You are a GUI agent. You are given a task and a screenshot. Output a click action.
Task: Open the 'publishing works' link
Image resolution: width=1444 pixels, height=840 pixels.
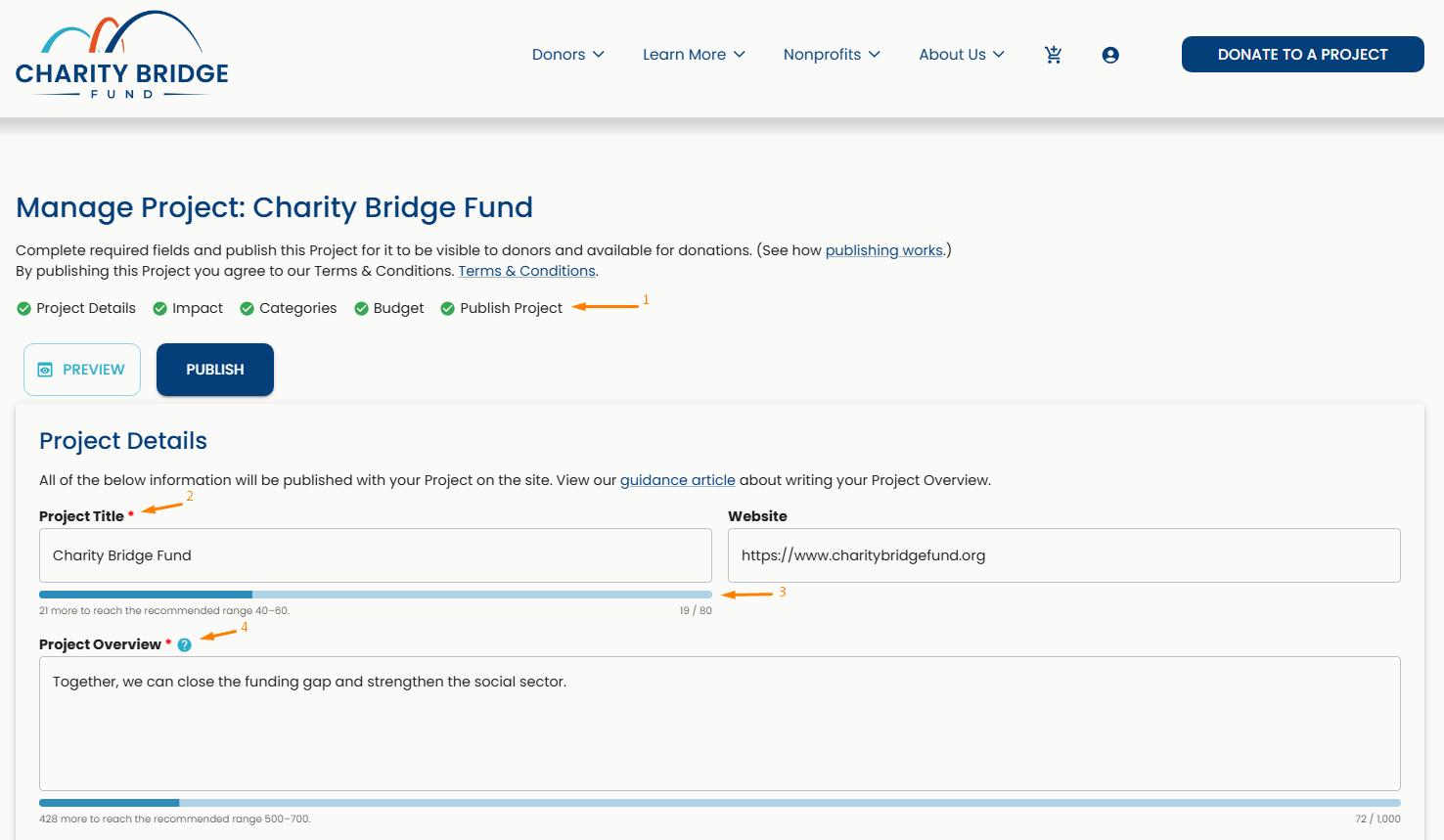(884, 250)
